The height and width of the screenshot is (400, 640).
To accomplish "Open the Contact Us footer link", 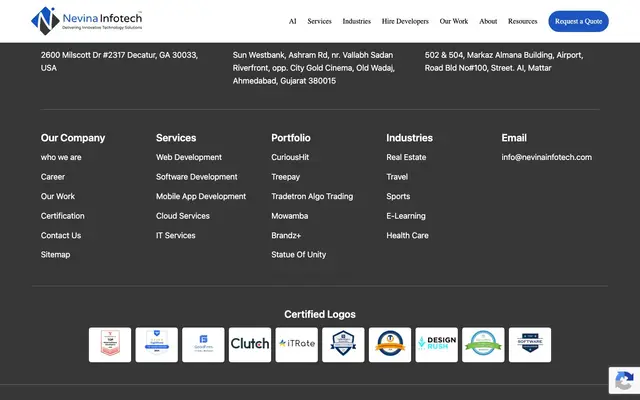I will pyautogui.click(x=61, y=236).
